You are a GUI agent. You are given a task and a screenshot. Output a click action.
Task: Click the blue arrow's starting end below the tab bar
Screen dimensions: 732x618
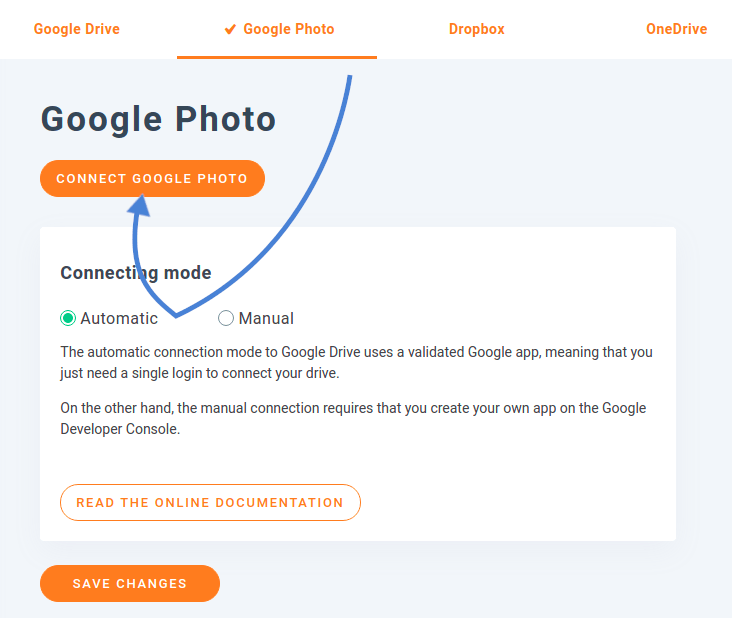350,78
